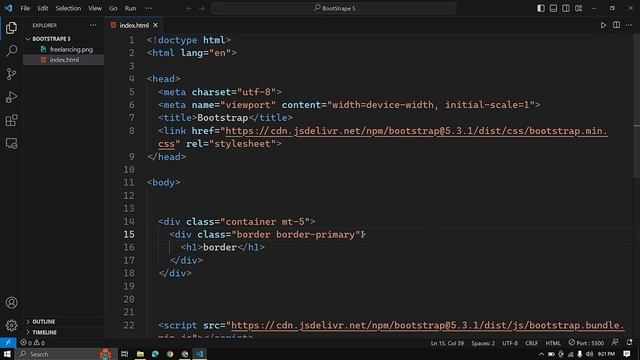Image resolution: width=640 pixels, height=360 pixels.
Task: Split the editor right
Action: pyautogui.click(x=616, y=25)
